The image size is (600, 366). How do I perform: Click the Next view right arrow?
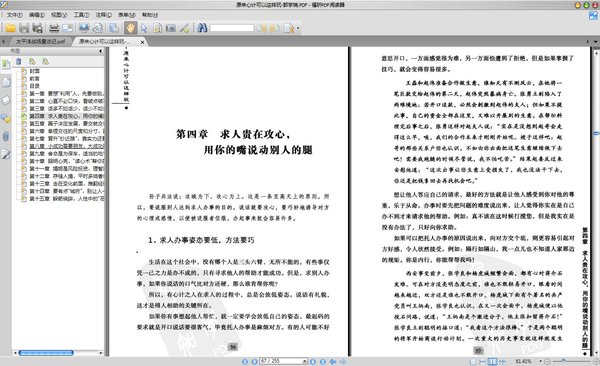click(x=343, y=361)
